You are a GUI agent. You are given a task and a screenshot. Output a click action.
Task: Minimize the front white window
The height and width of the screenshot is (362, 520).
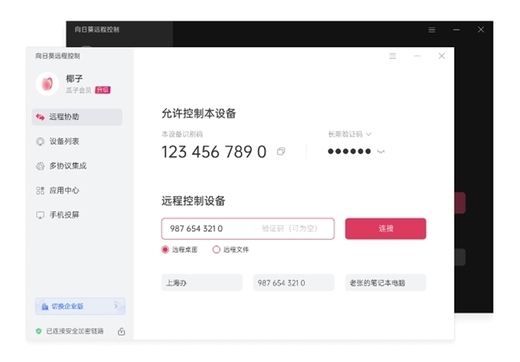tap(417, 56)
